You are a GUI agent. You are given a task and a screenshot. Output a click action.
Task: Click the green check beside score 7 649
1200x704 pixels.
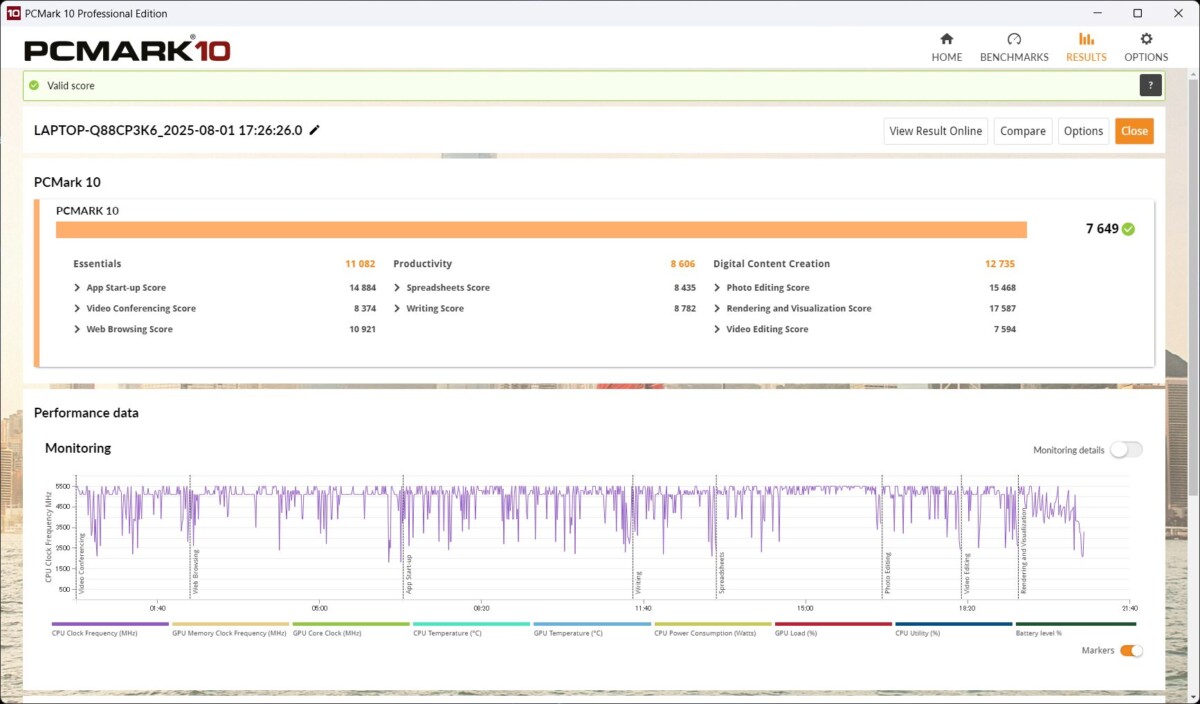(1128, 229)
